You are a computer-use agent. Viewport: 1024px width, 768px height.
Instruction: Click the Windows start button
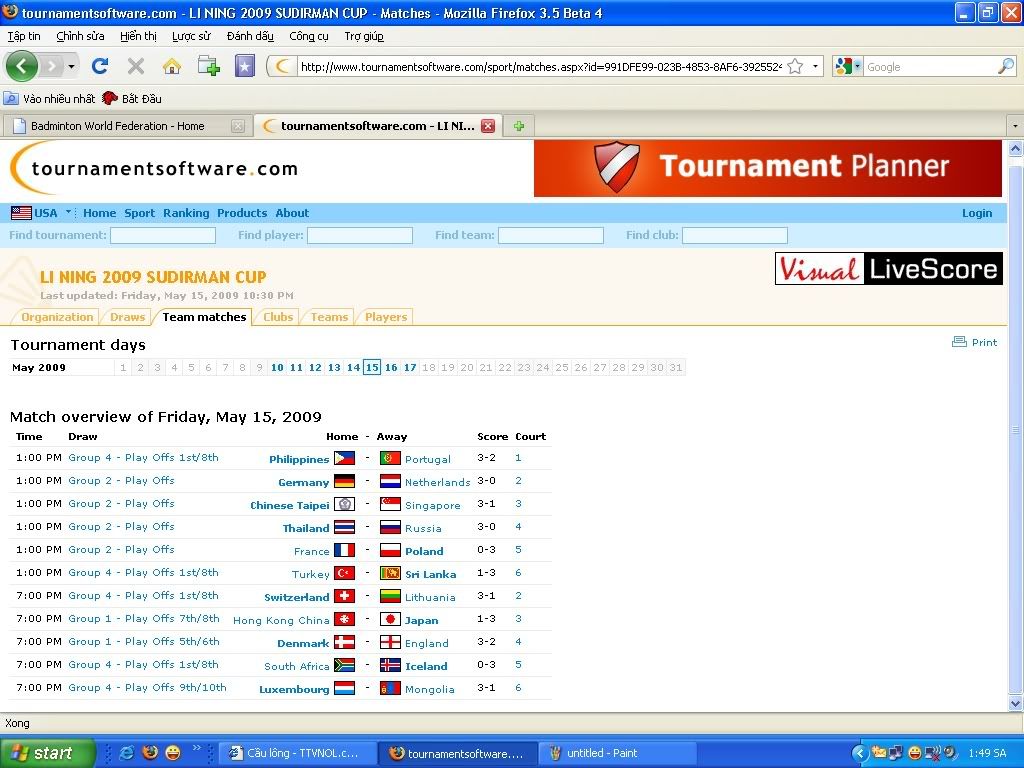(47, 753)
